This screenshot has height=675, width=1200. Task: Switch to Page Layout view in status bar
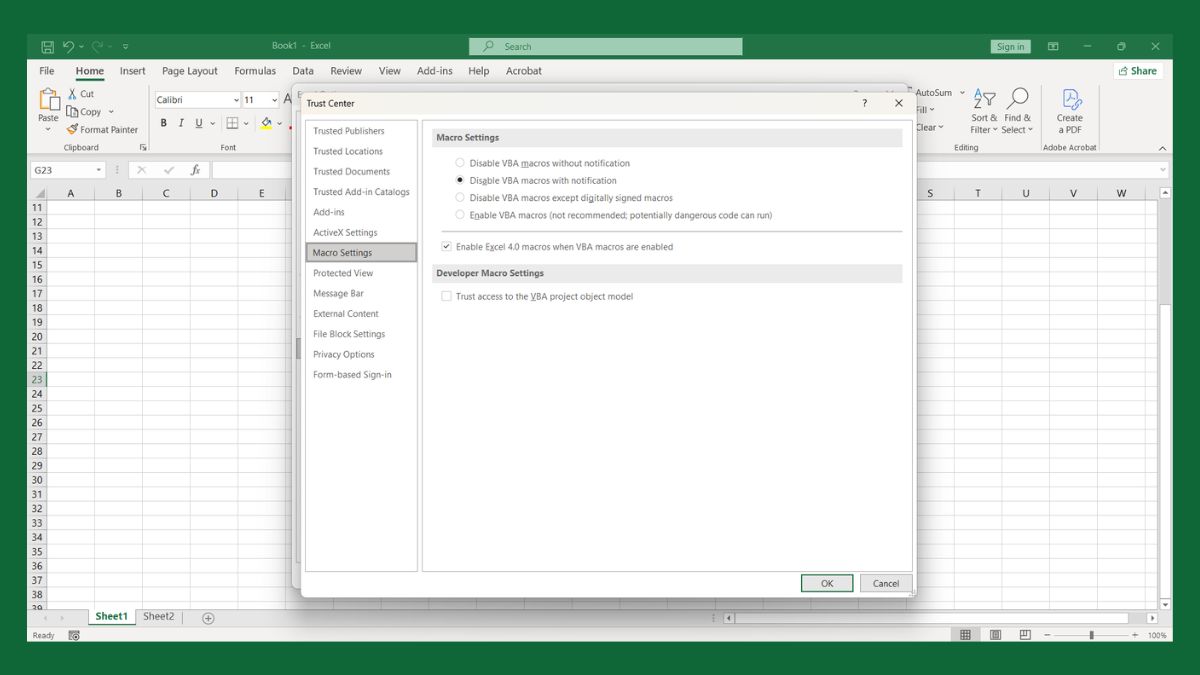click(995, 635)
